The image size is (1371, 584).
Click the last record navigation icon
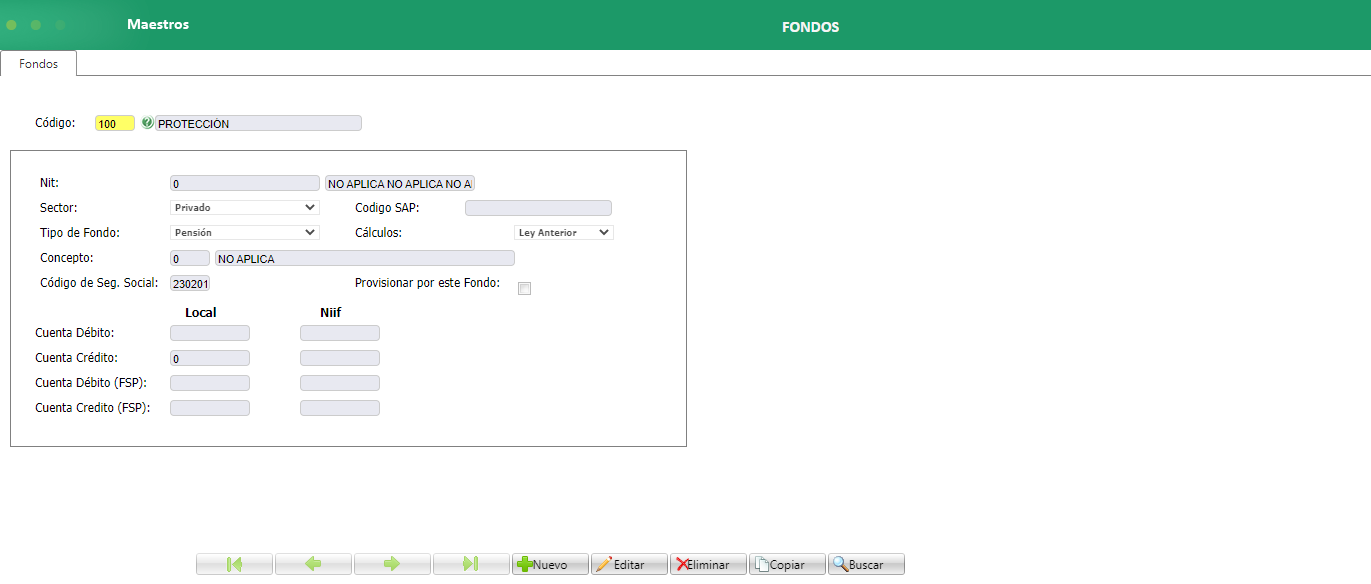(x=471, y=563)
